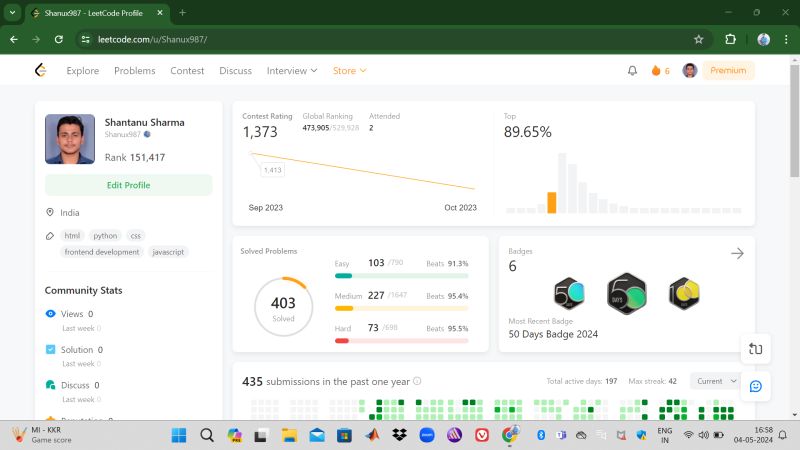Click the frontend development tag

102,252
